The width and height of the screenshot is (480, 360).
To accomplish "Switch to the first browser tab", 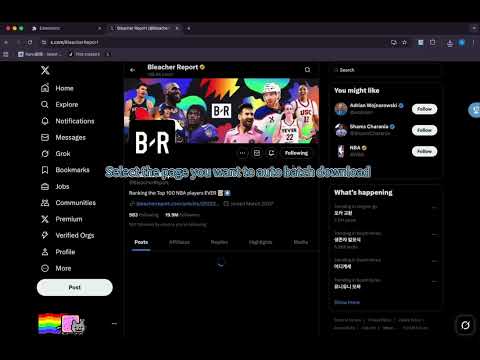I will tap(67, 28).
